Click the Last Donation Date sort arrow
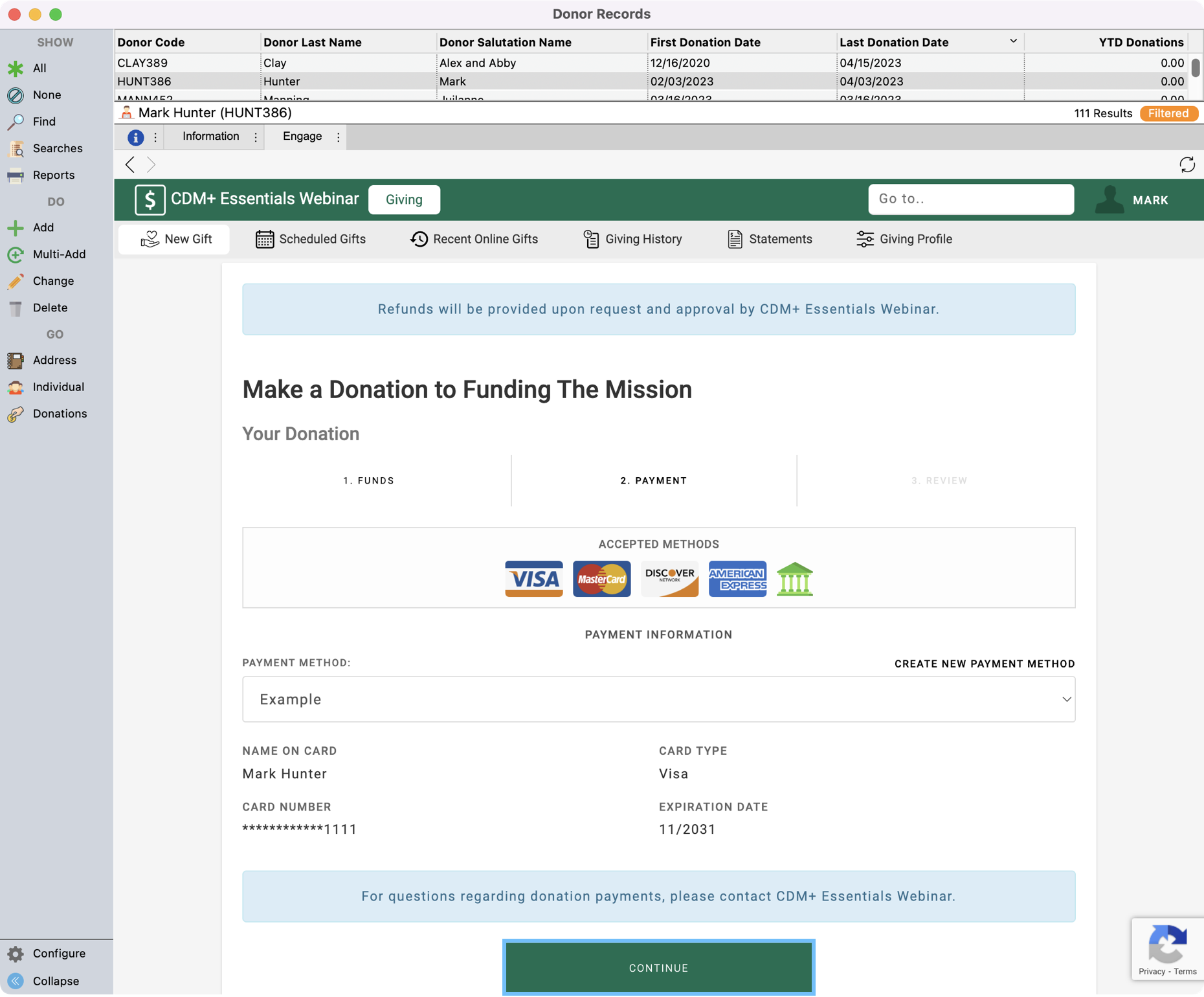 click(x=1013, y=41)
